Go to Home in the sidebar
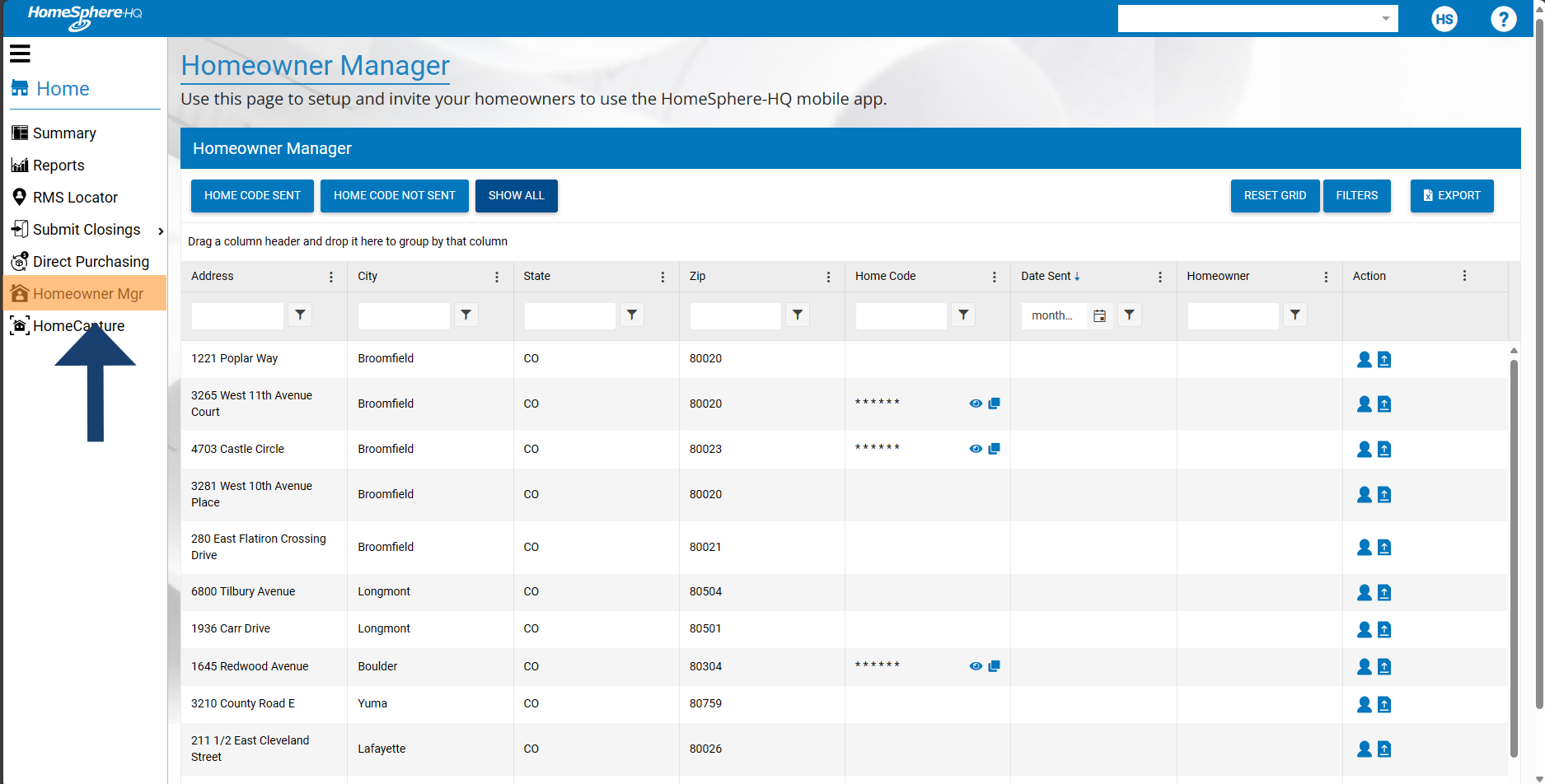Viewport: 1545px width, 784px height. pos(50,88)
